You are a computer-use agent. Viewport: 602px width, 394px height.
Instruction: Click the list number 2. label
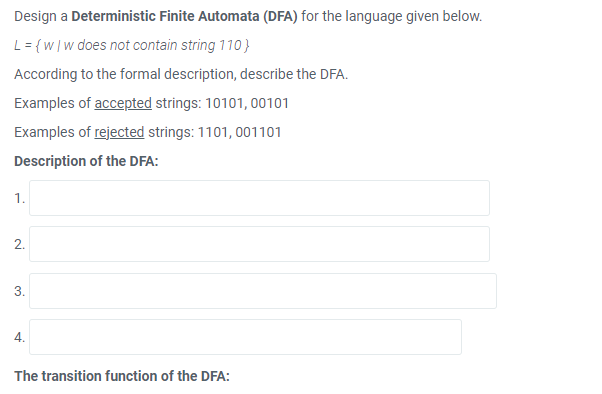pyautogui.click(x=20, y=245)
